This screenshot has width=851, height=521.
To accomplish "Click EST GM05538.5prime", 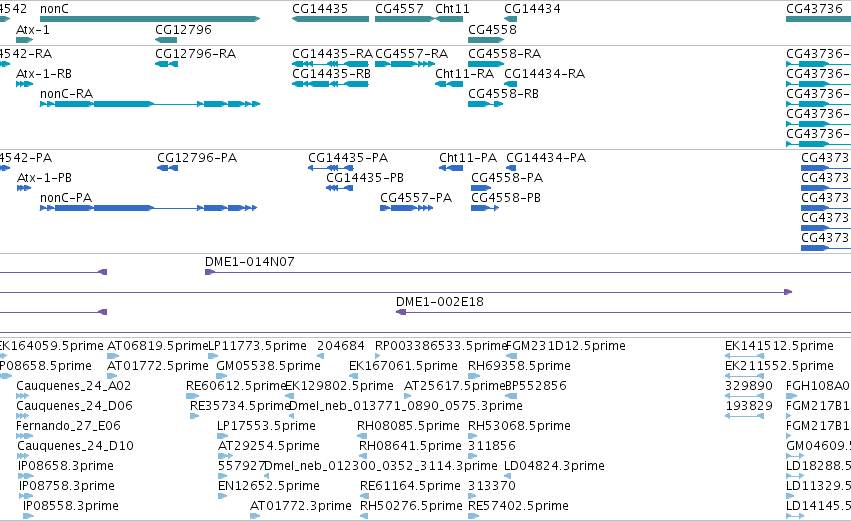I will click(x=268, y=366).
